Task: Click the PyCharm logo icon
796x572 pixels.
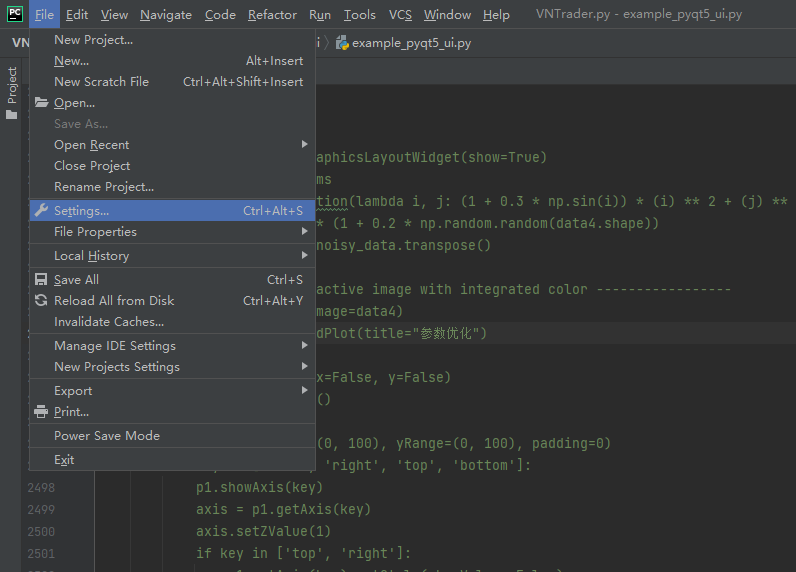Action: (x=15, y=14)
